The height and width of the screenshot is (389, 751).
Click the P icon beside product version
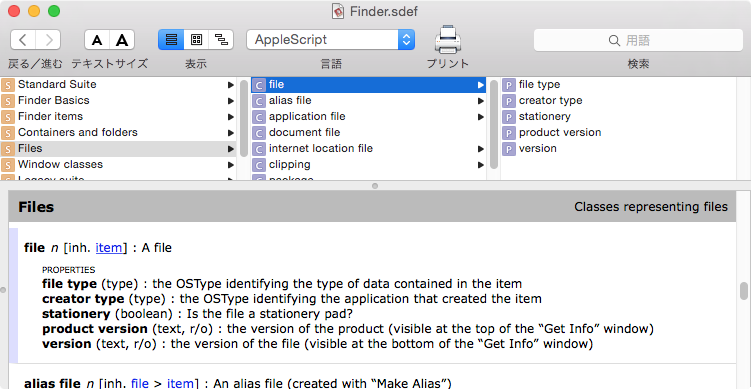coord(509,133)
